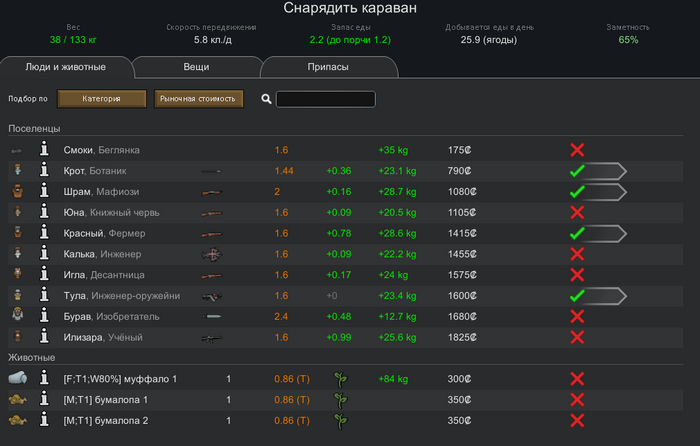This screenshot has height=446, width=700.
Task: Remove Красный, Фермер from the caravan
Action: [577, 233]
